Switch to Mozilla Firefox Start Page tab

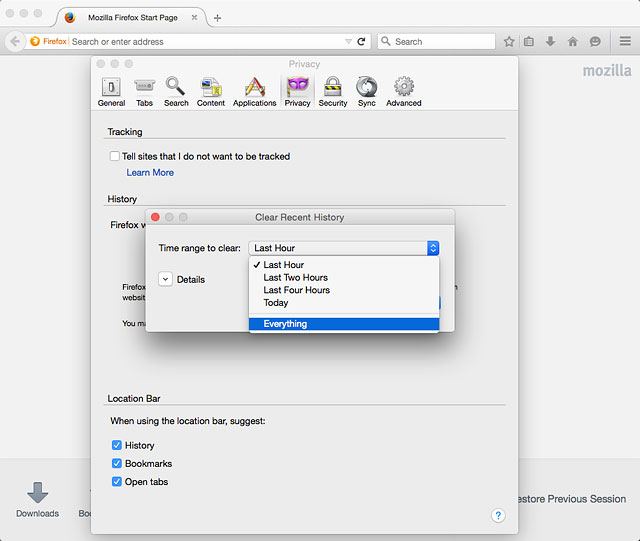tap(133, 18)
